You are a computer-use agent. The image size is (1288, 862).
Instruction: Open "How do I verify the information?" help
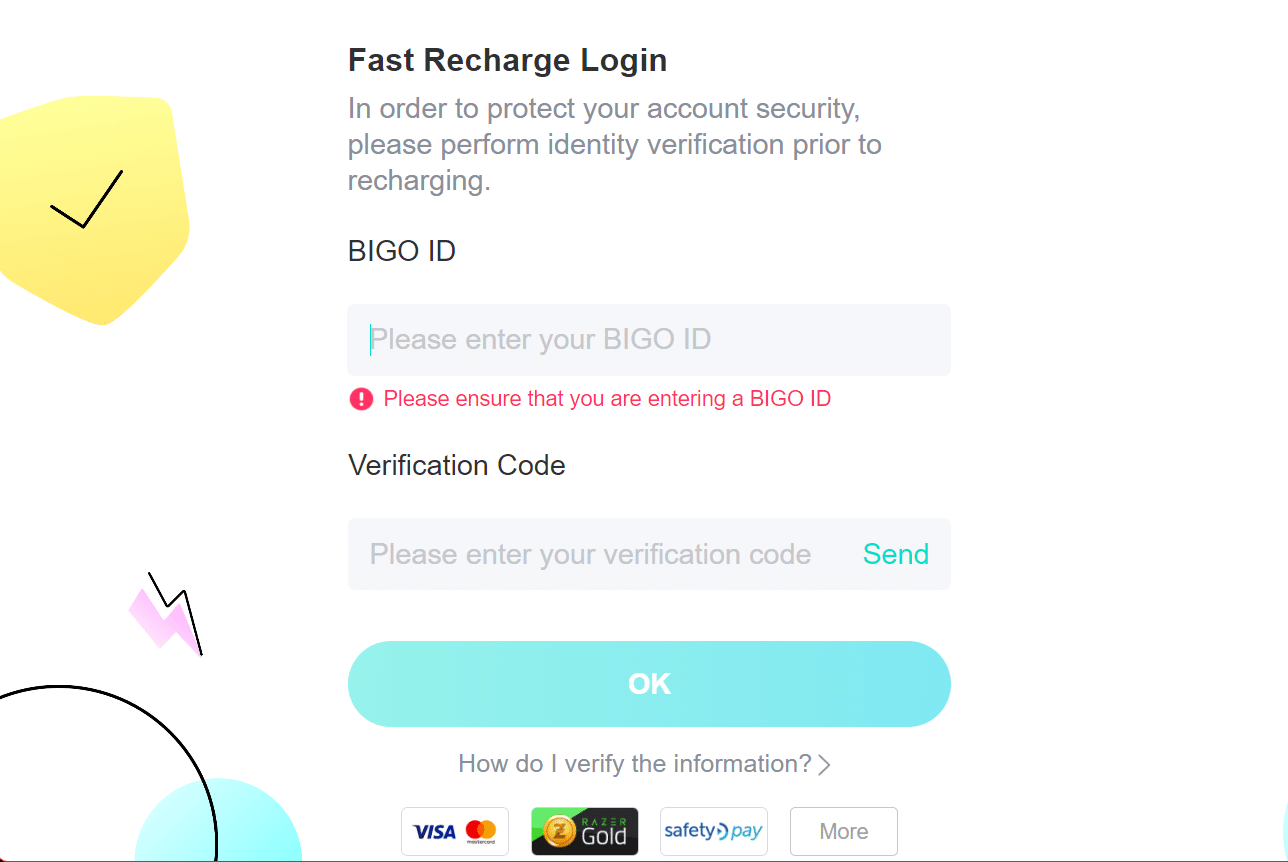coord(635,763)
